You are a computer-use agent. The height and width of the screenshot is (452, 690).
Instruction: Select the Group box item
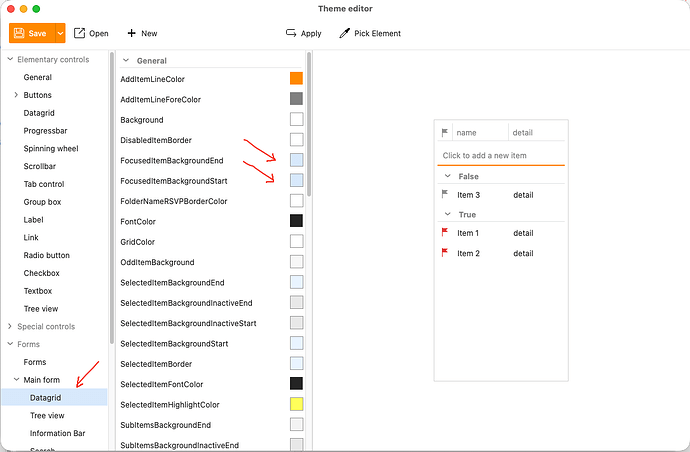point(42,202)
